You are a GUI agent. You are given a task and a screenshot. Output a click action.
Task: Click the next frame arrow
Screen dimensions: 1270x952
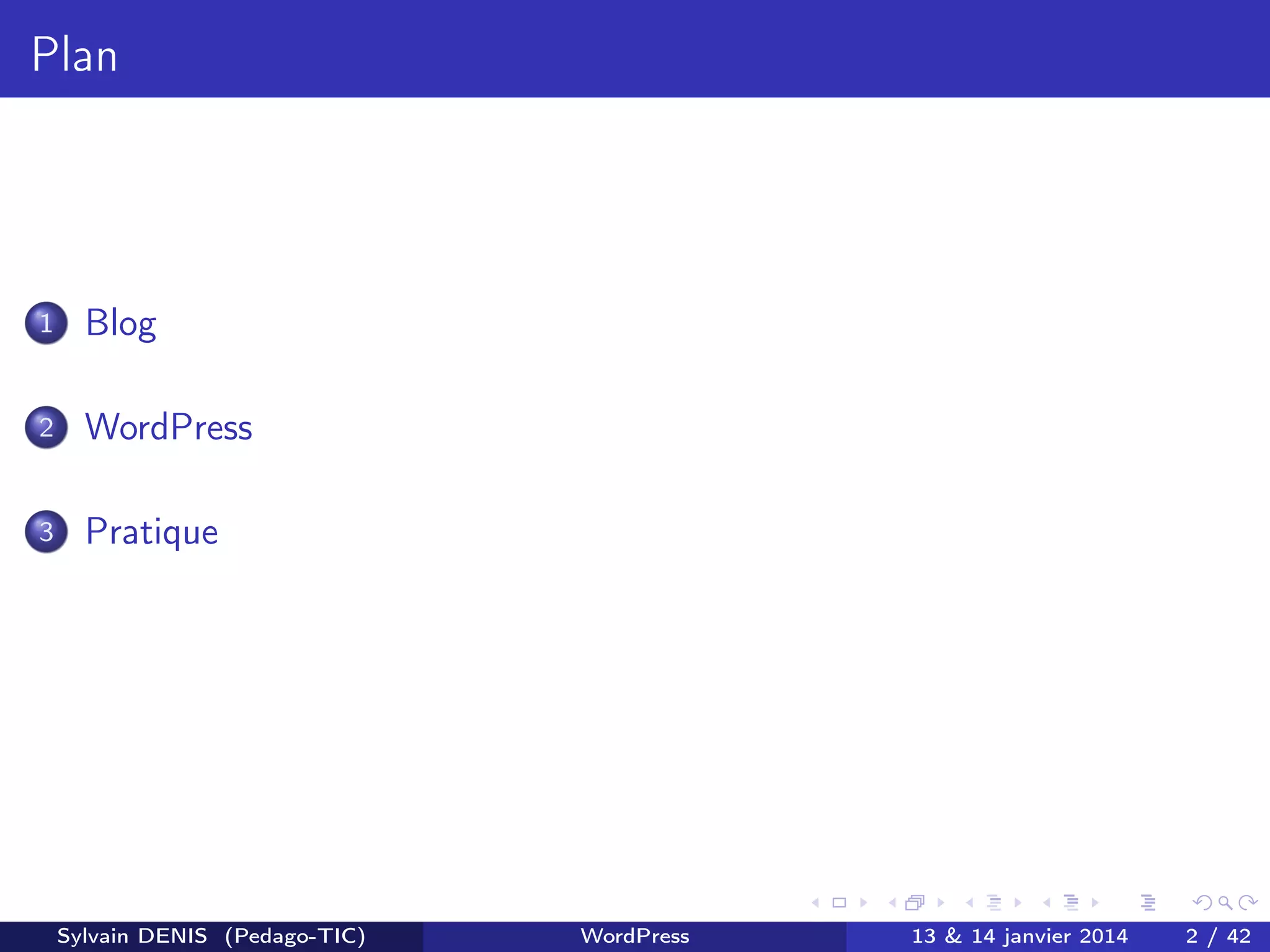click(x=941, y=903)
